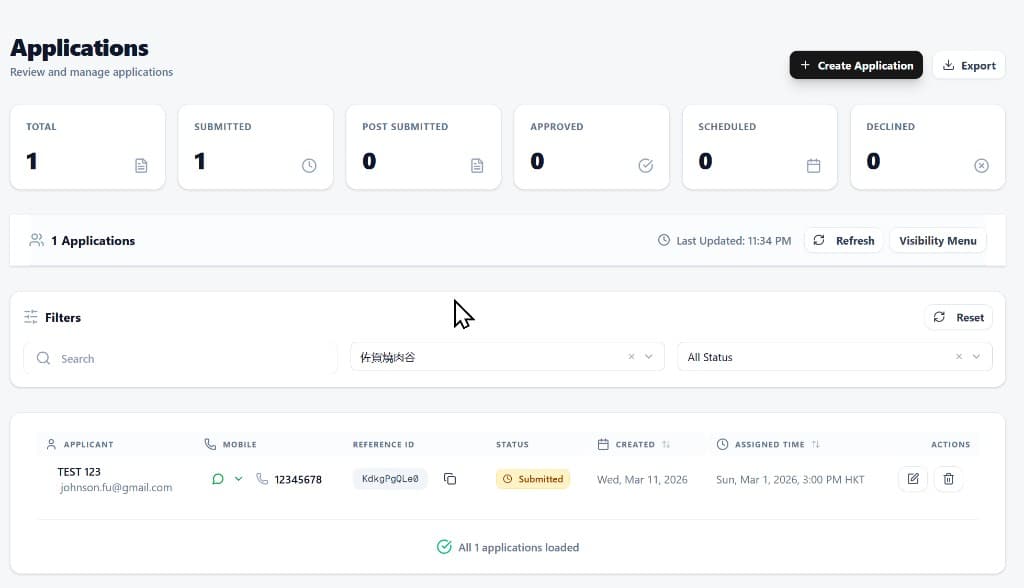The height and width of the screenshot is (588, 1024).
Task: Click phone icon beside 12345678
Action: coord(262,479)
